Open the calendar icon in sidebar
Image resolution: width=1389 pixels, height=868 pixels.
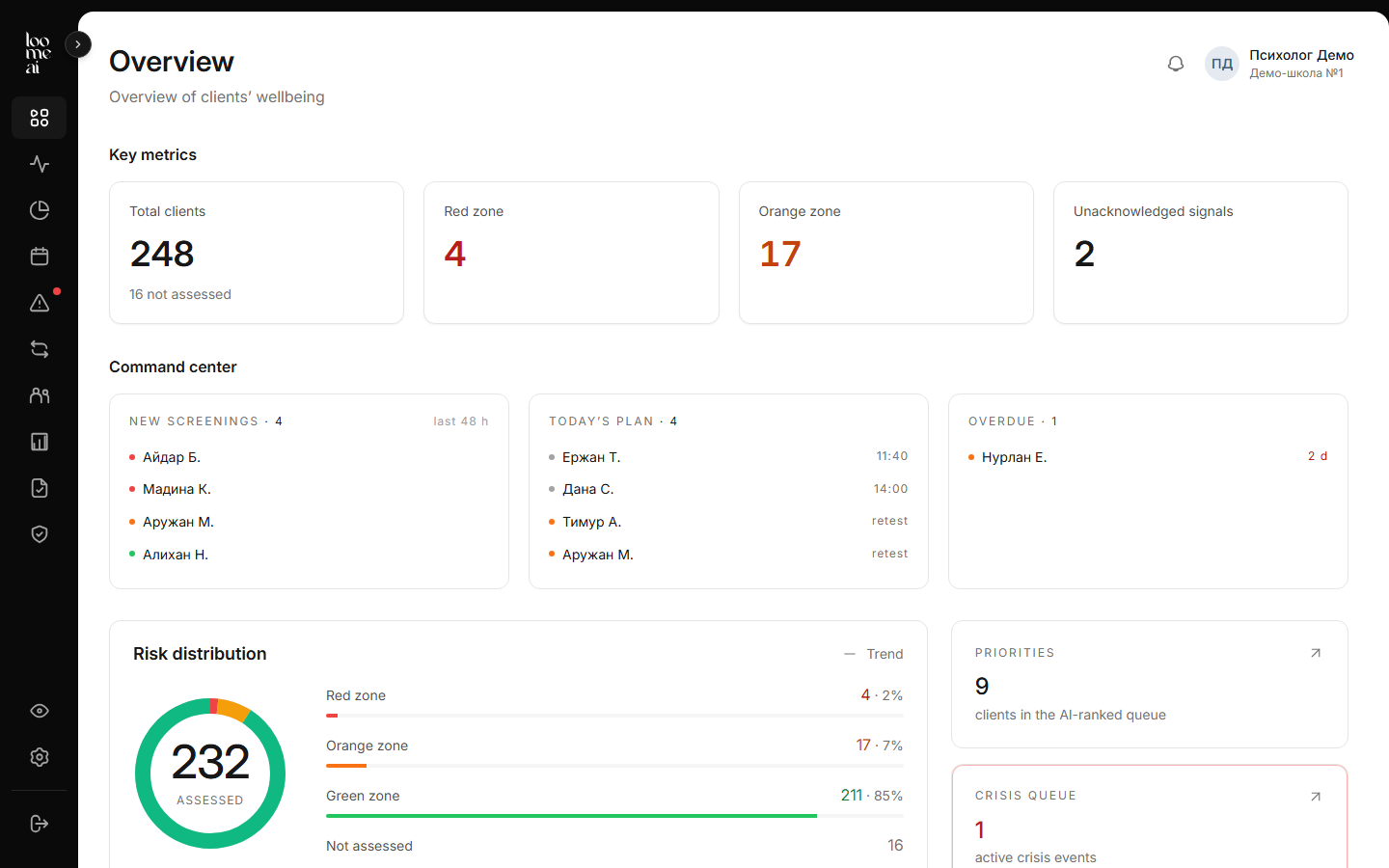pyautogui.click(x=39, y=257)
